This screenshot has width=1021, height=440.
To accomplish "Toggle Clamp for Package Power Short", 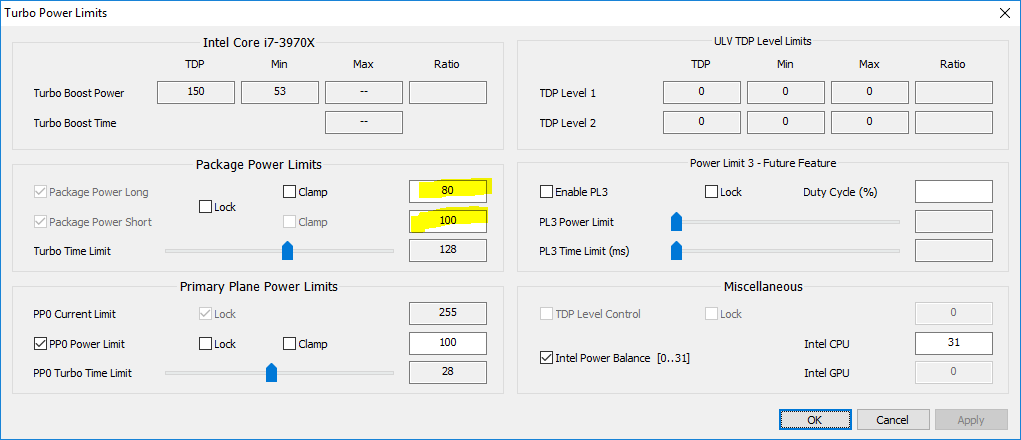I will [289, 222].
